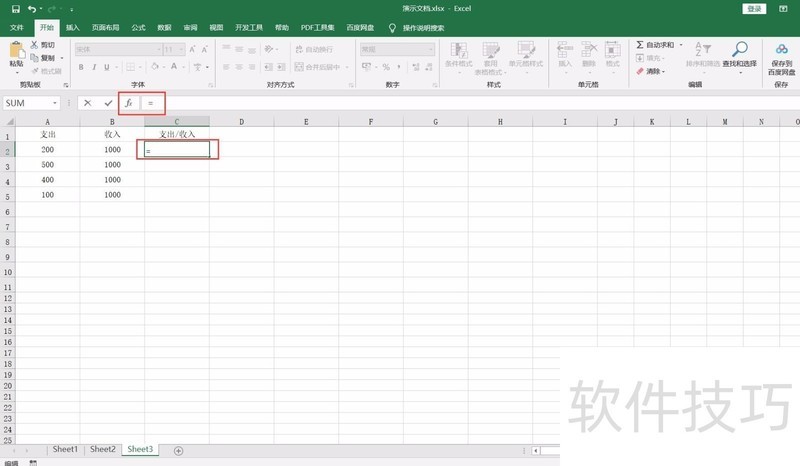Switch to the Insert (插入) tab
Viewport: 800px width, 466px height.
(72, 28)
